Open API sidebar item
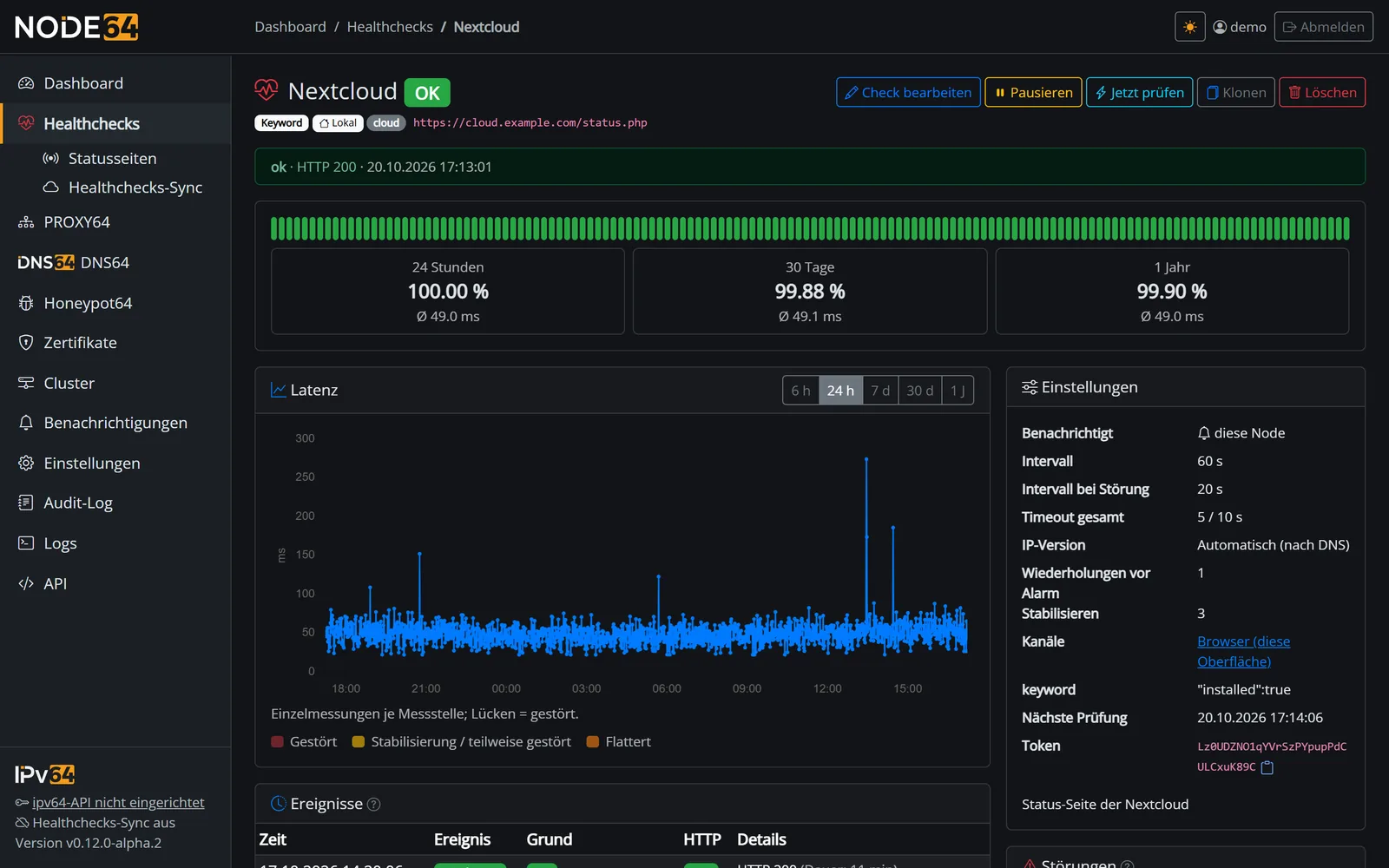 coord(115,583)
